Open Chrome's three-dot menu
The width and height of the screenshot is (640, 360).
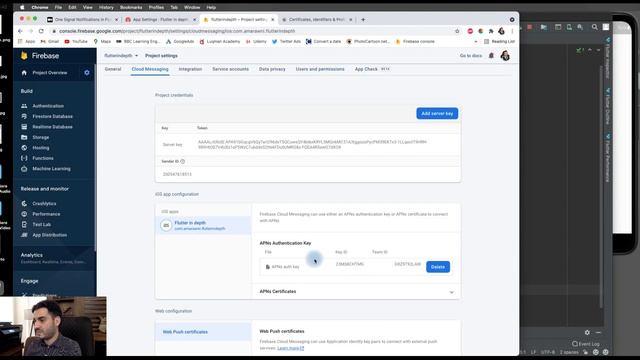pos(512,31)
